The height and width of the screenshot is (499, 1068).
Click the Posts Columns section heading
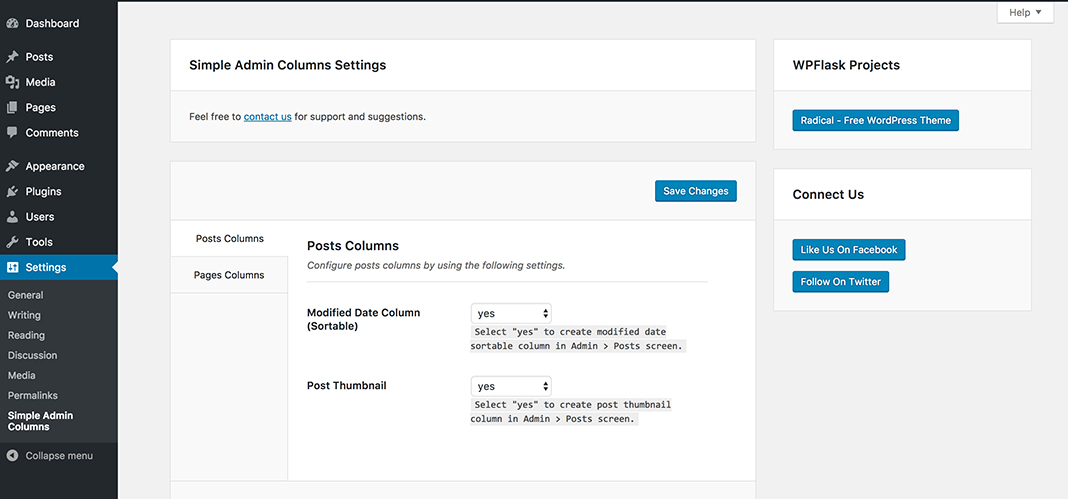click(x=353, y=246)
